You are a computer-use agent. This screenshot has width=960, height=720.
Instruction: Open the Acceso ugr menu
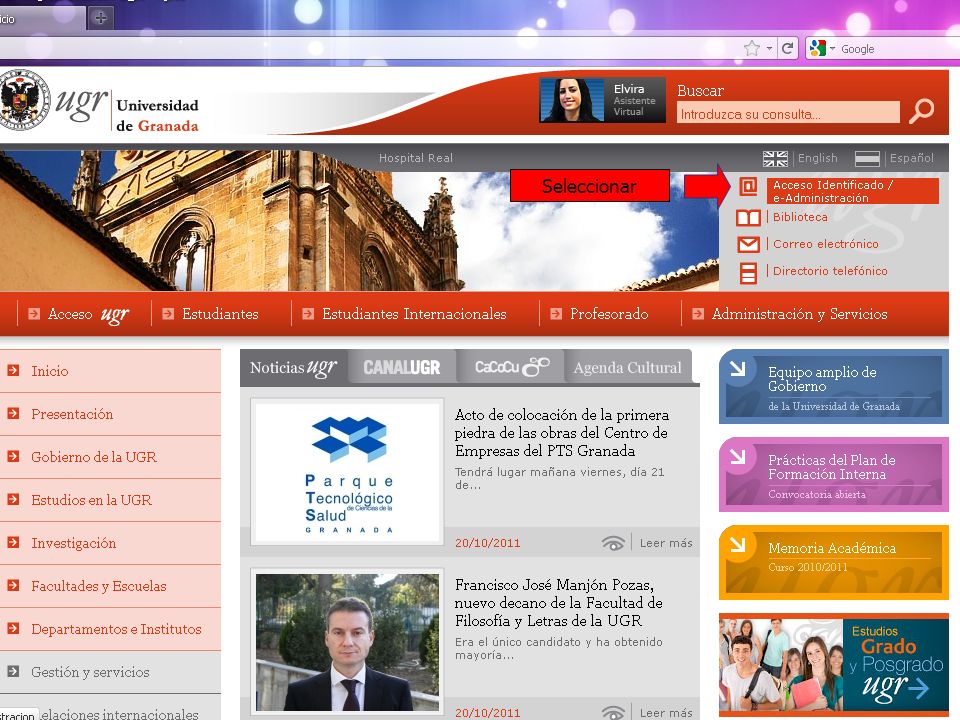89,314
